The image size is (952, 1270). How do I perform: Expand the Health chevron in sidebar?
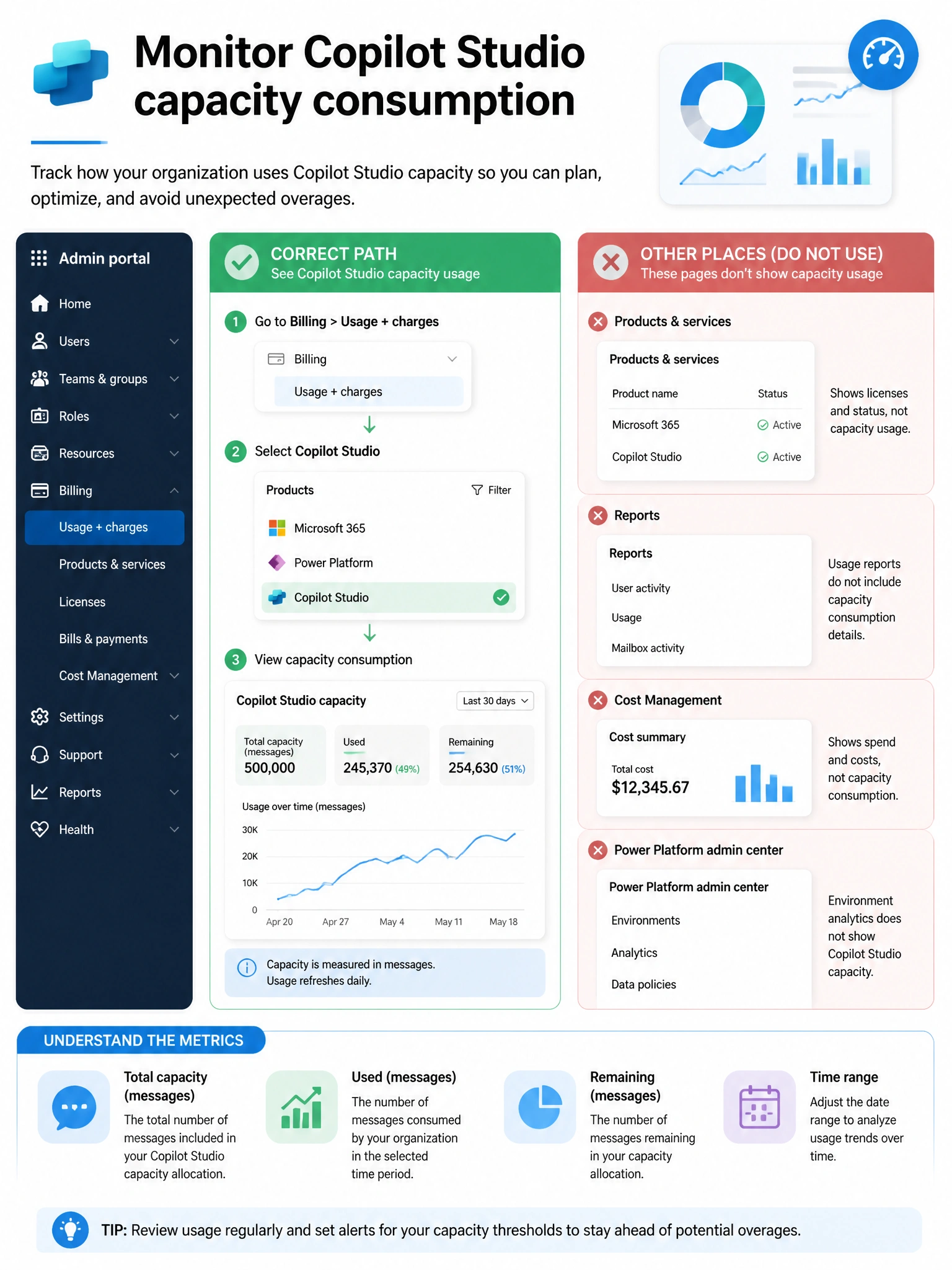point(175,829)
